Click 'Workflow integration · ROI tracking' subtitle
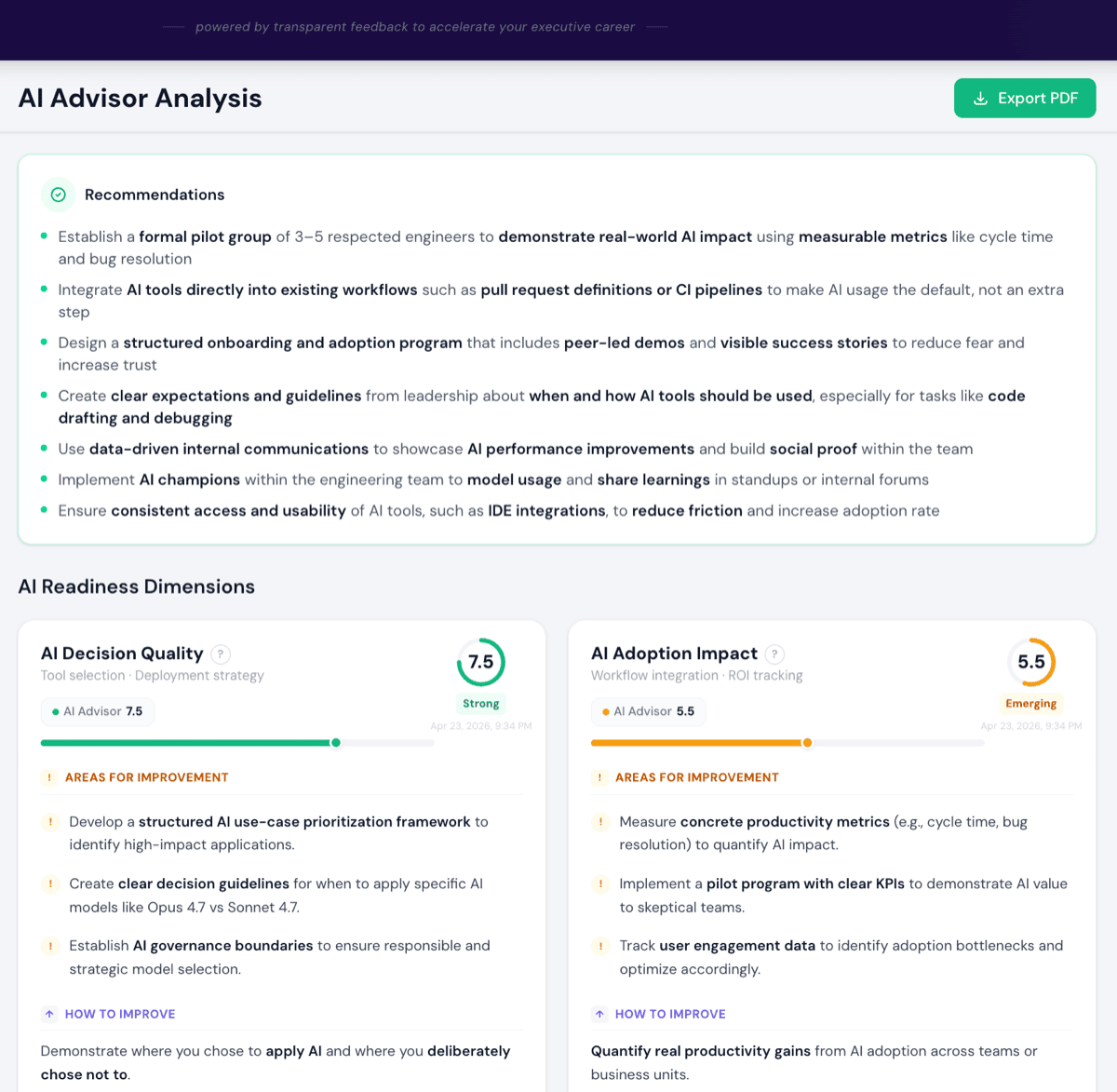 tap(697, 676)
